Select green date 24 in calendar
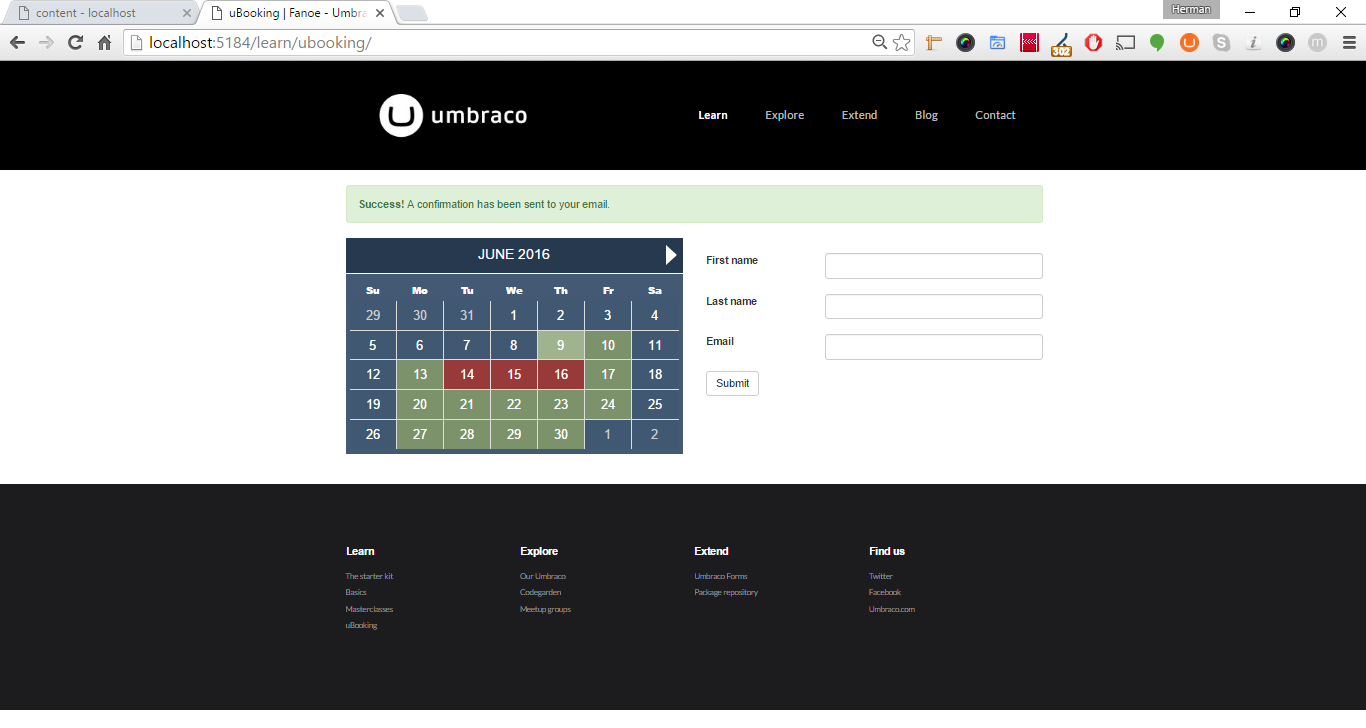1366x728 pixels. (x=608, y=405)
